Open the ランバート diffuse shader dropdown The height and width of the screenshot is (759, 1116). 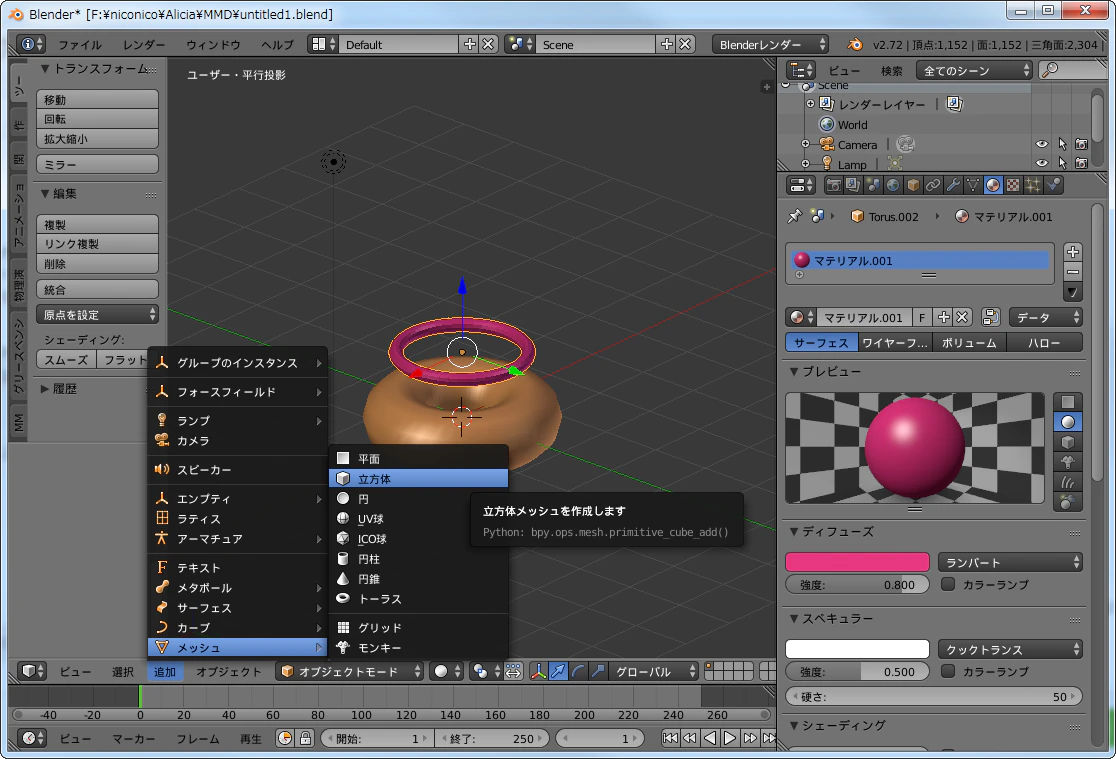click(1010, 562)
